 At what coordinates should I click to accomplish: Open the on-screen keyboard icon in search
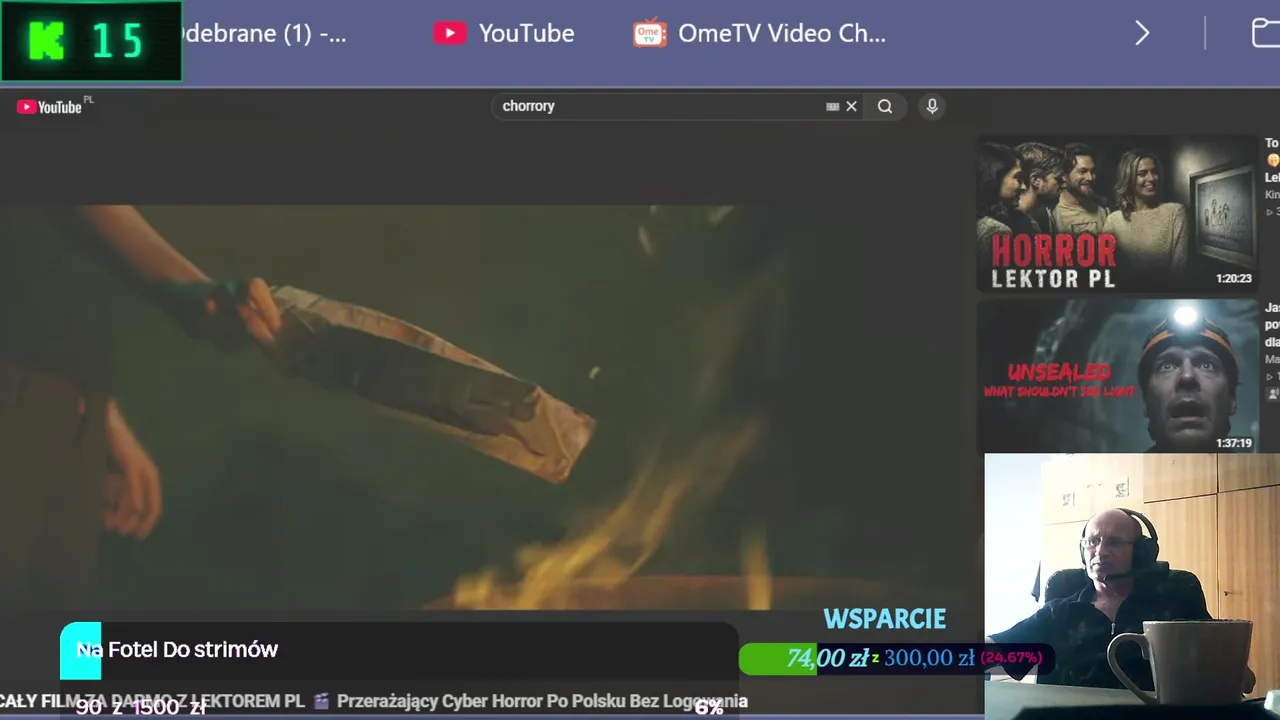(x=832, y=106)
